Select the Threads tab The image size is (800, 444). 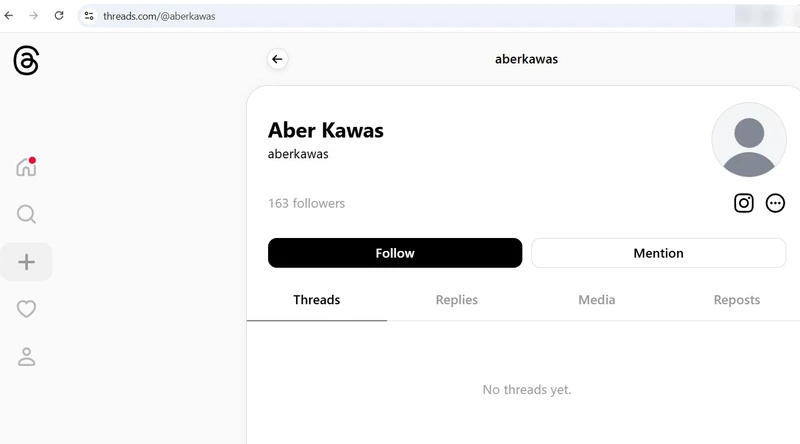[316, 300]
